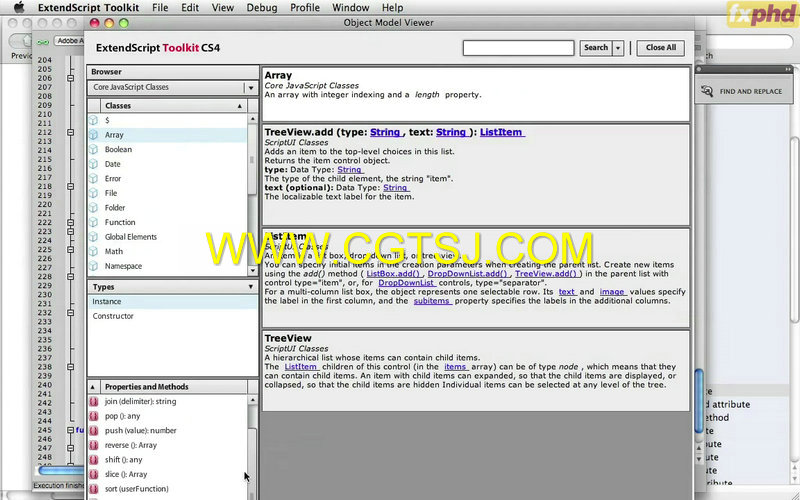Select the Date class icon
The width and height of the screenshot is (800, 500).
pos(93,164)
